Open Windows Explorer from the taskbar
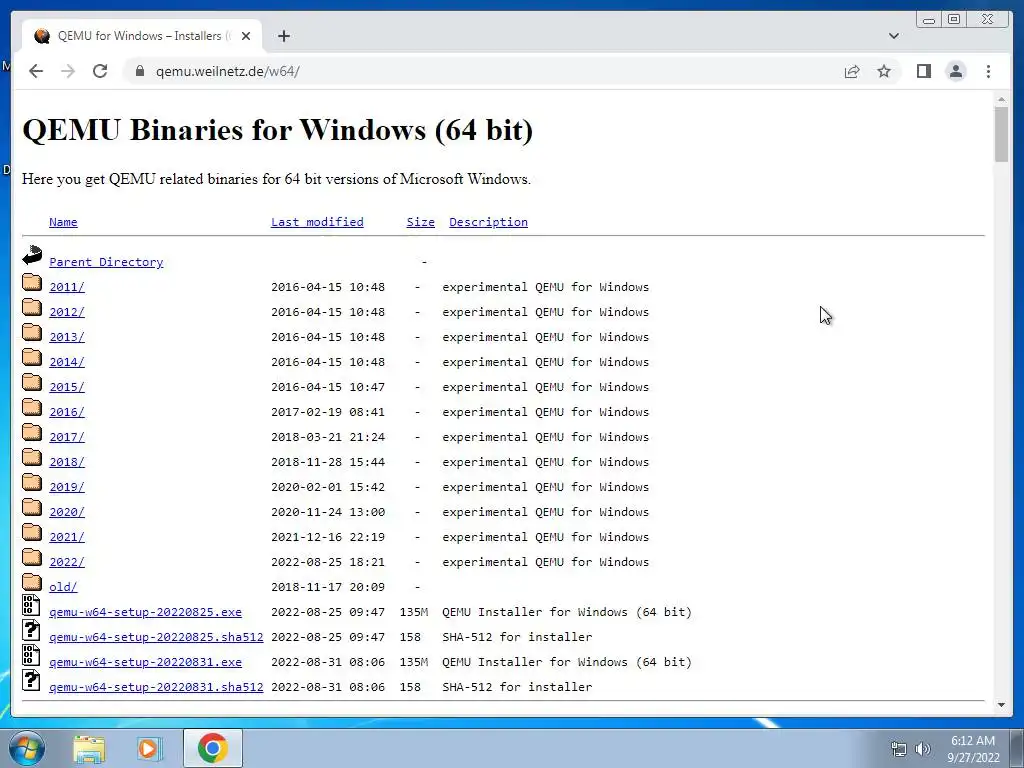Image resolution: width=1024 pixels, height=768 pixels. pyautogui.click(x=89, y=748)
